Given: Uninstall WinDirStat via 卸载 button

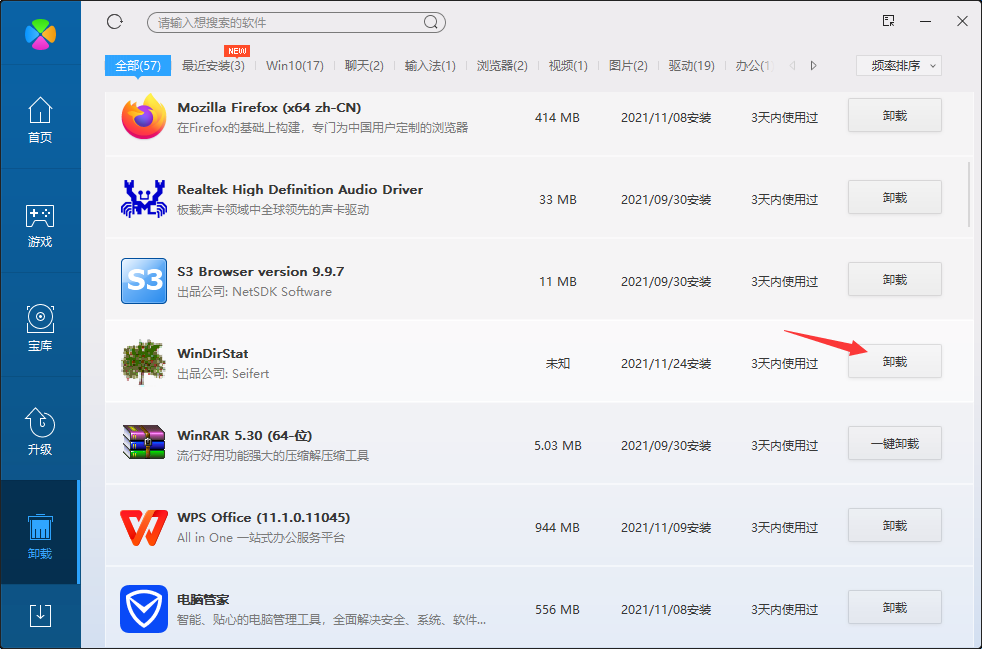Looking at the screenshot, I should click(x=895, y=361).
